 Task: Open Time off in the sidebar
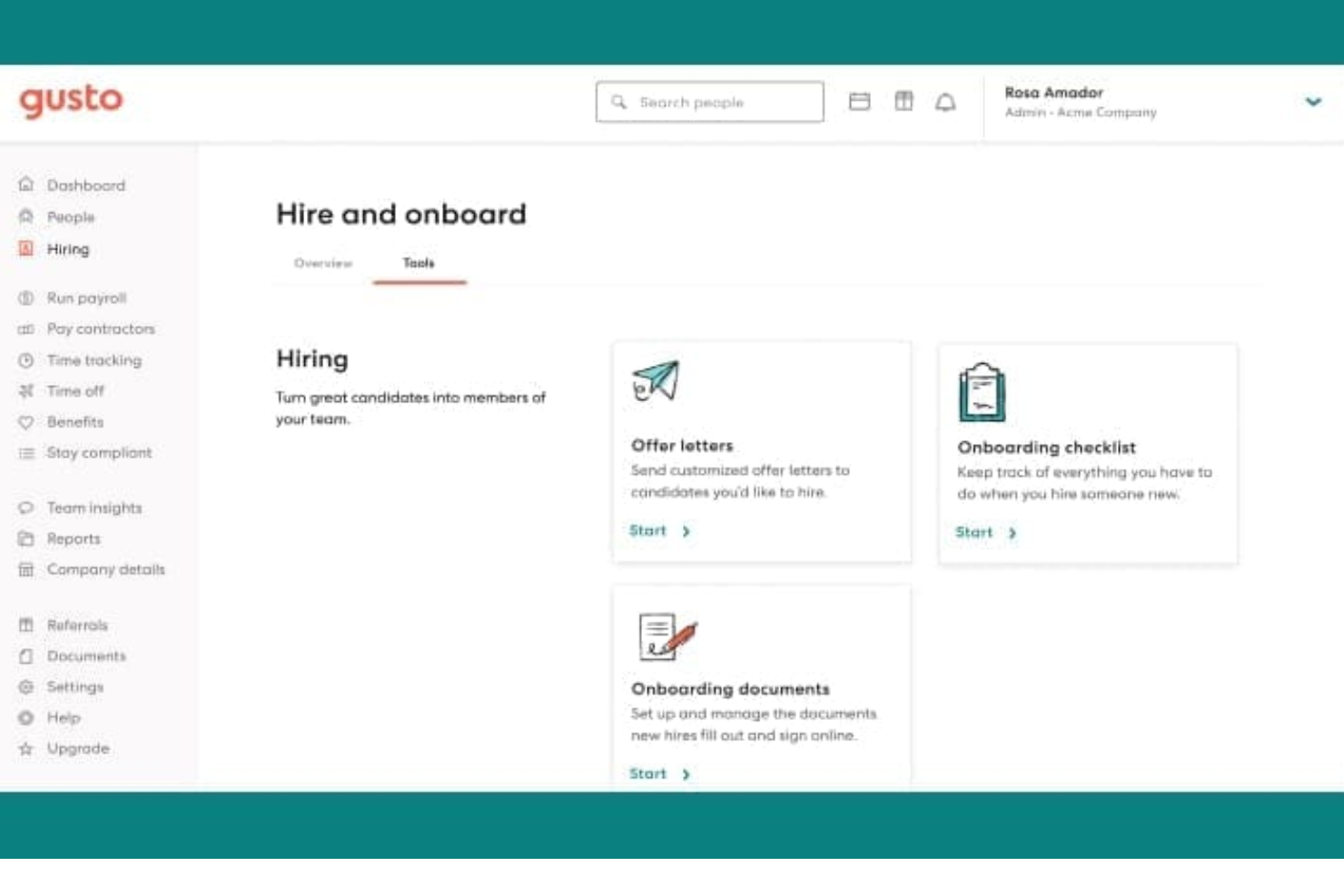point(75,391)
